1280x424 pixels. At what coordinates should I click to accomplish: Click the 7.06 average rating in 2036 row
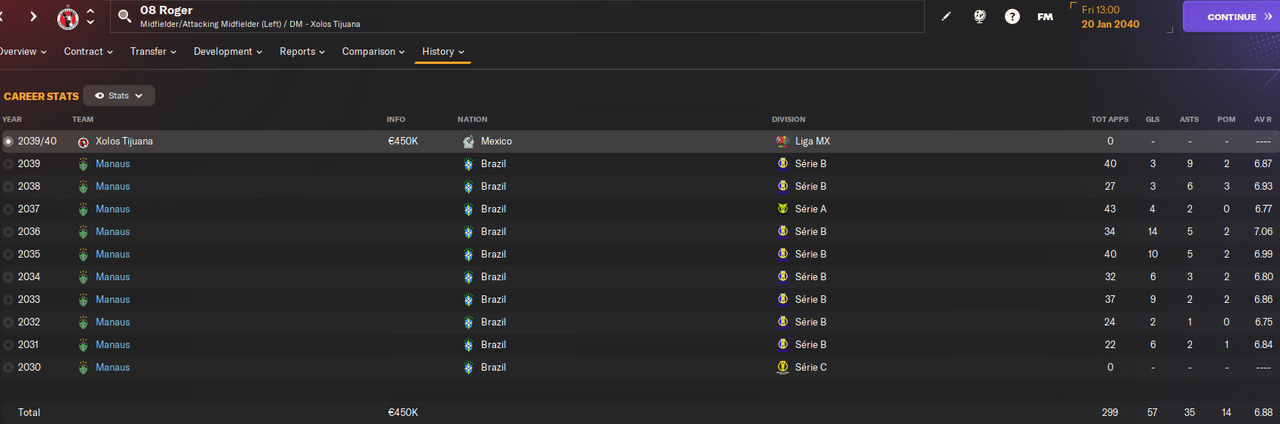click(1262, 232)
